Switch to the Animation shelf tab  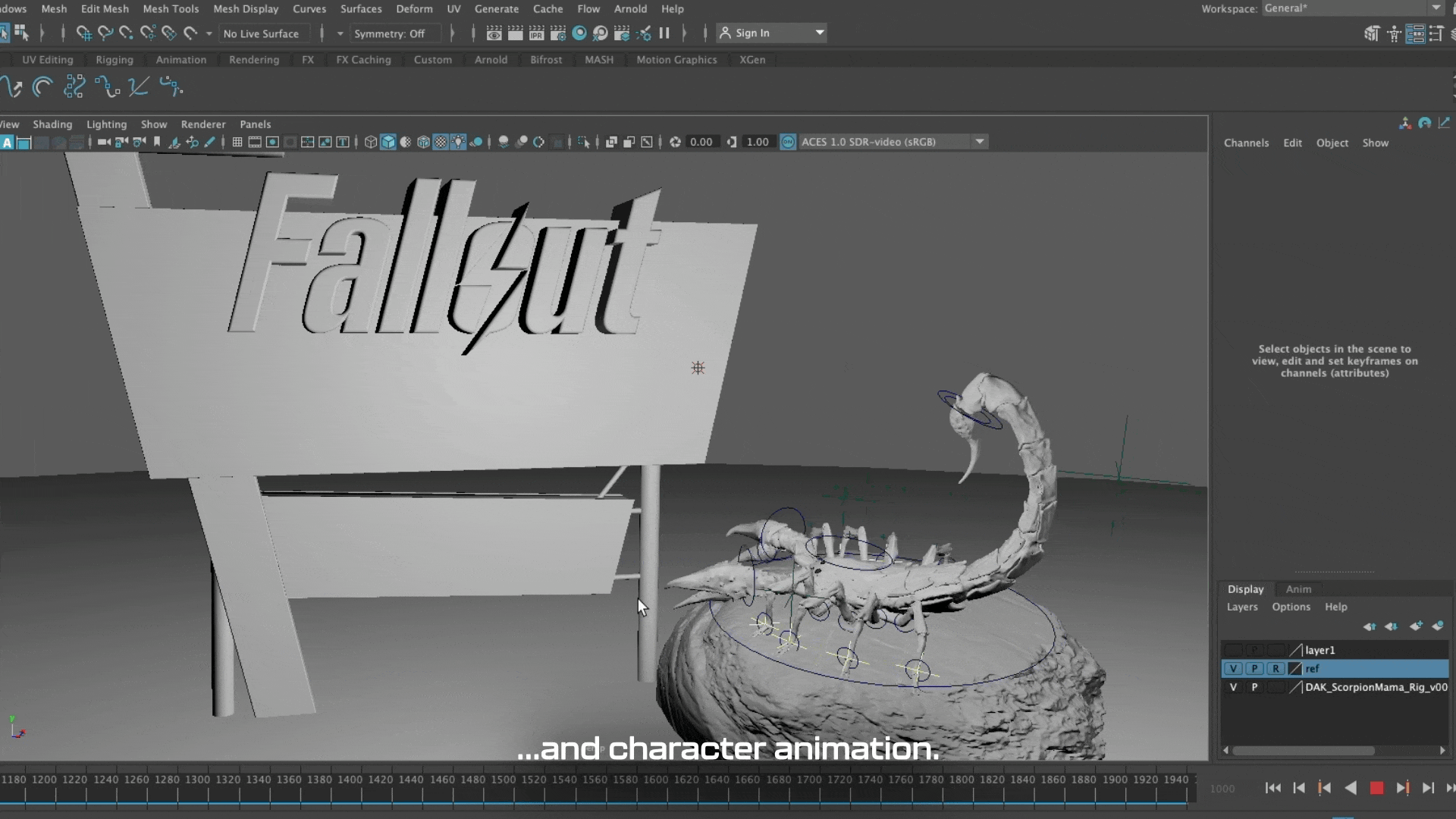coord(181,60)
